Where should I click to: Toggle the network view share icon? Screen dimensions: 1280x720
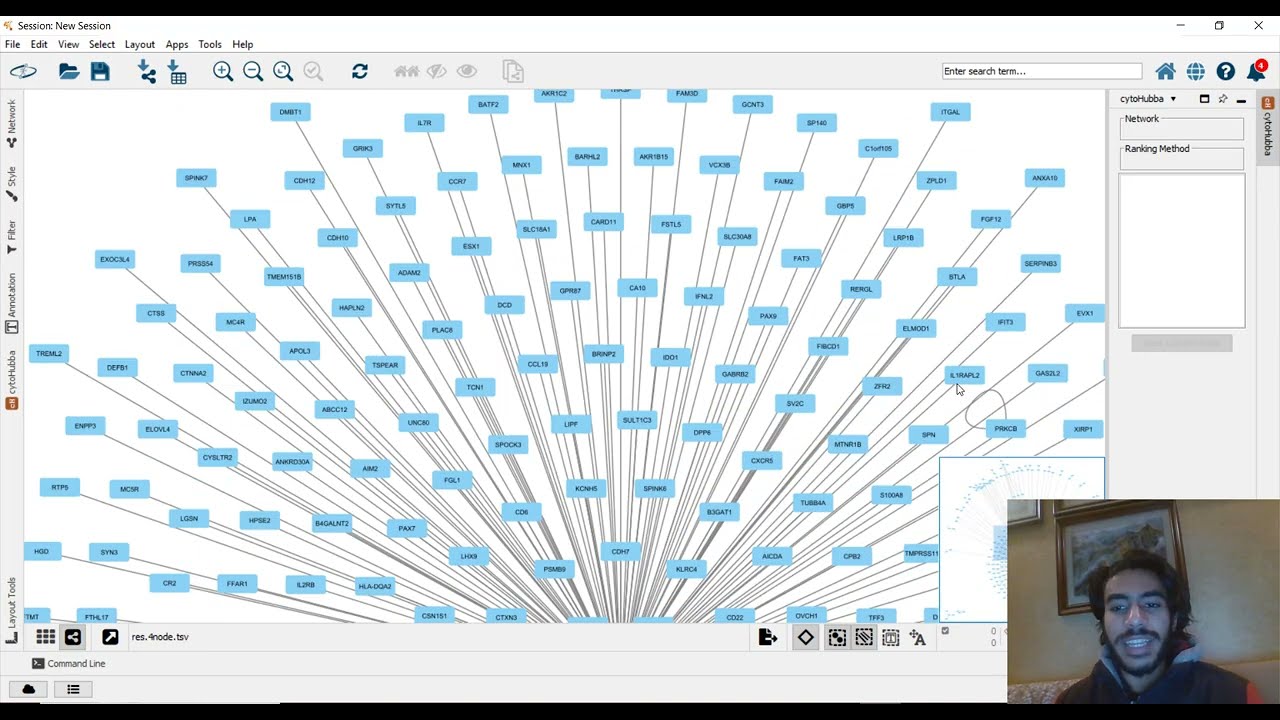[x=73, y=637]
